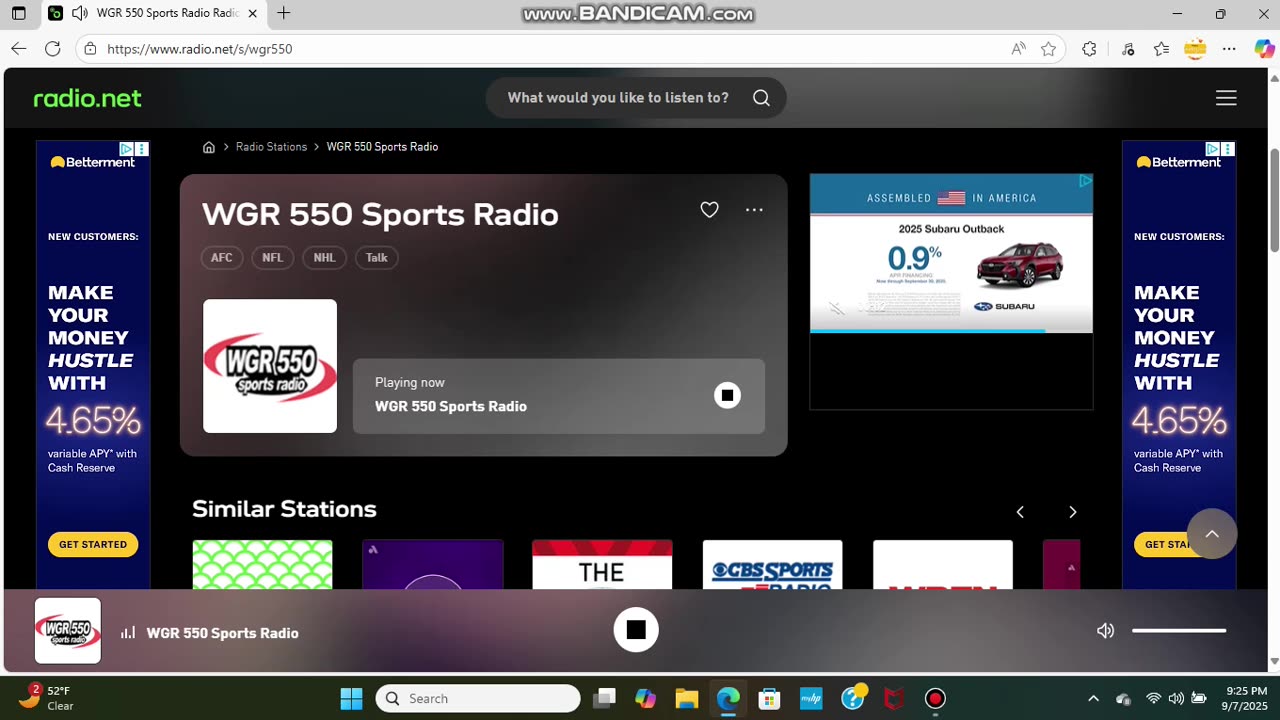Select the Talk tag

(x=376, y=258)
